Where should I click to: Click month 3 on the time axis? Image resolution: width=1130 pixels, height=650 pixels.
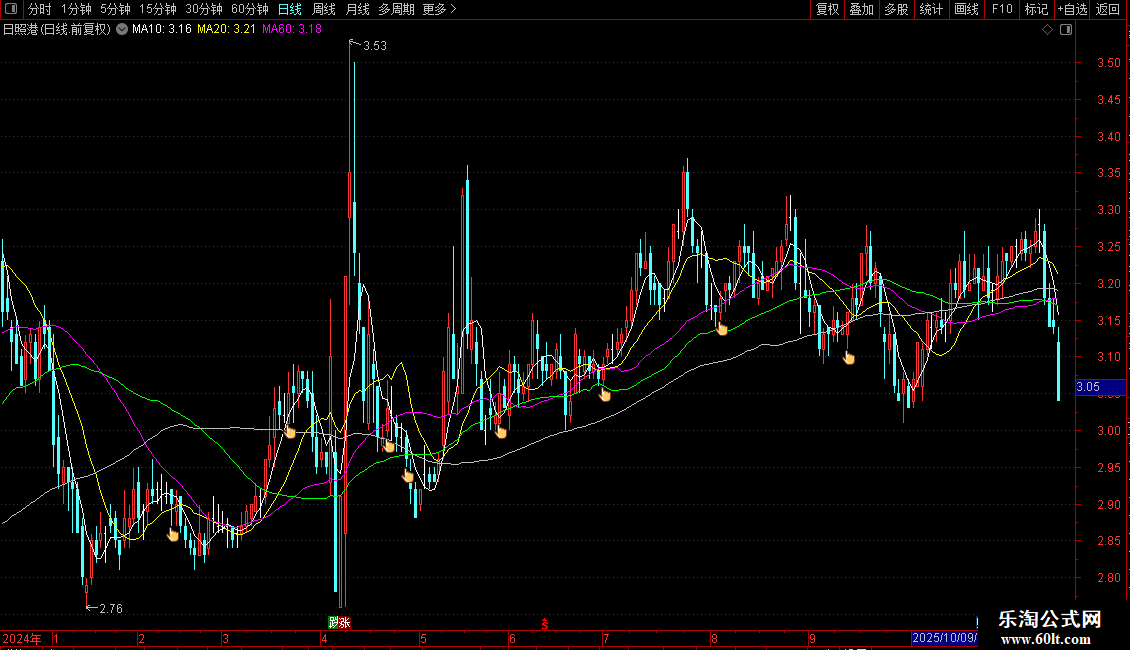226,638
